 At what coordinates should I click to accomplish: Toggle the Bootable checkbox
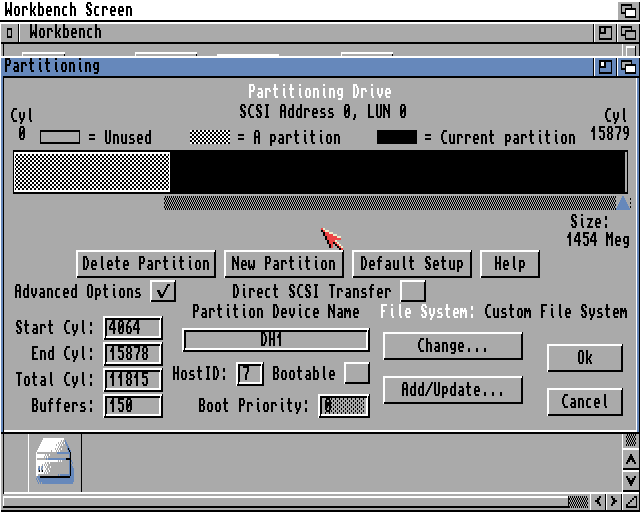(x=356, y=374)
